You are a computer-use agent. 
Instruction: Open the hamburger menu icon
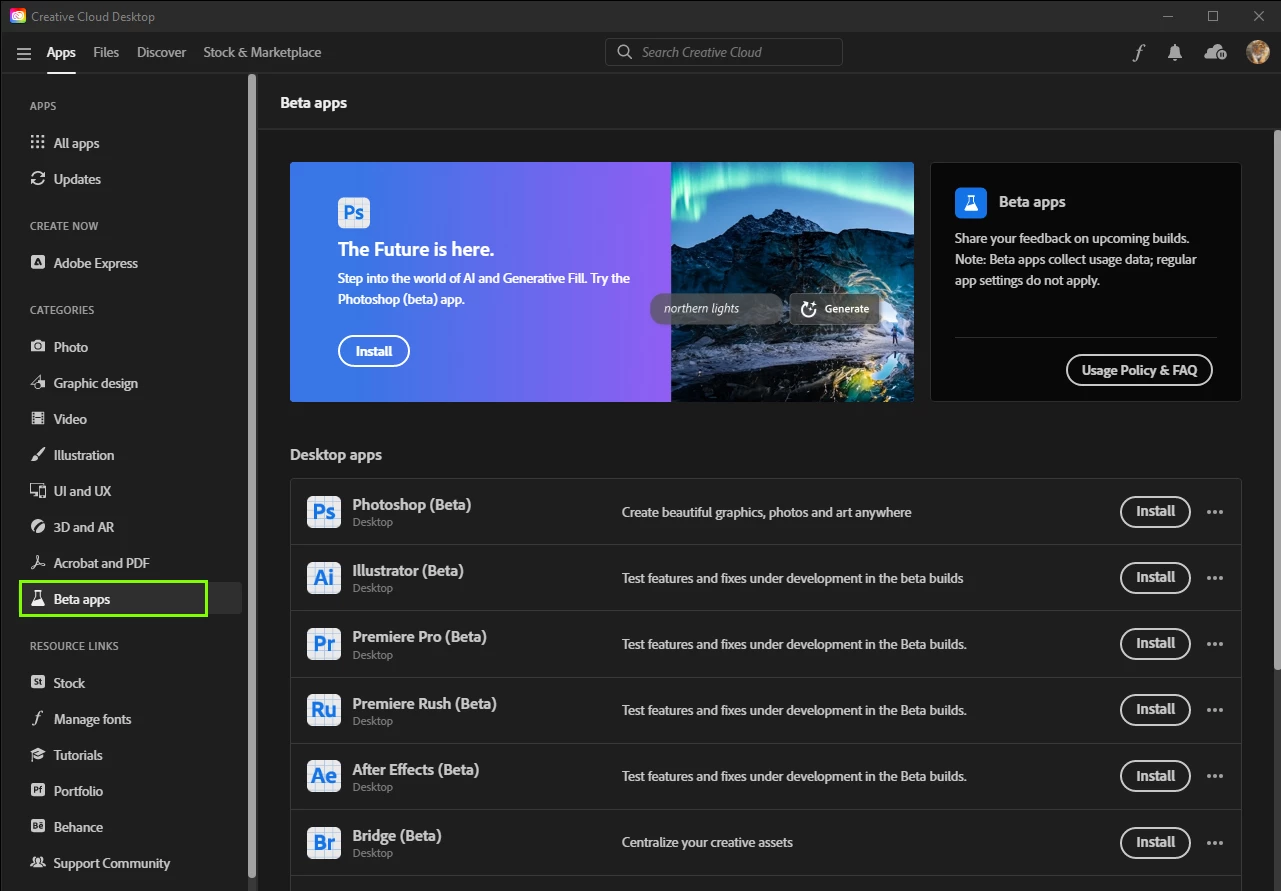pyautogui.click(x=24, y=53)
